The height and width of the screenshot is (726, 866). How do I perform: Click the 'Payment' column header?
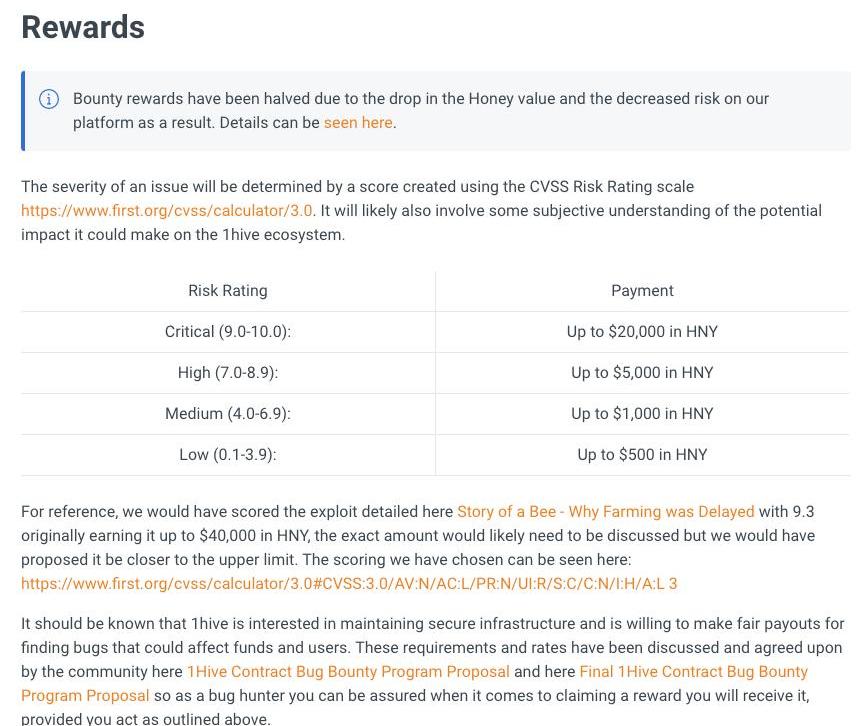coord(642,290)
